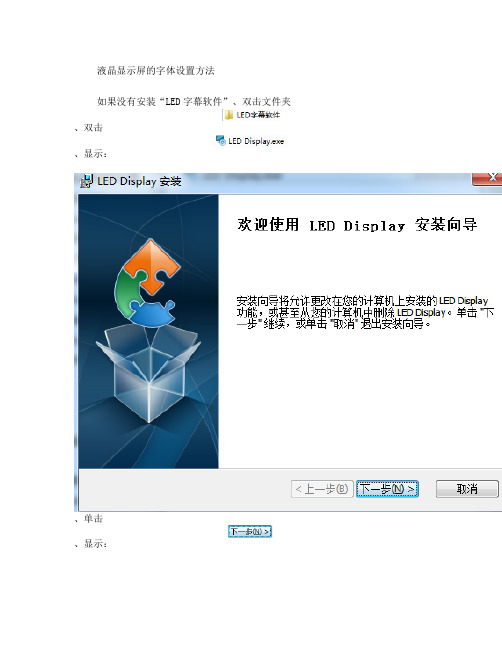Click the greyed 上一步(B) back button
This screenshot has width=502, height=649.
[322, 489]
